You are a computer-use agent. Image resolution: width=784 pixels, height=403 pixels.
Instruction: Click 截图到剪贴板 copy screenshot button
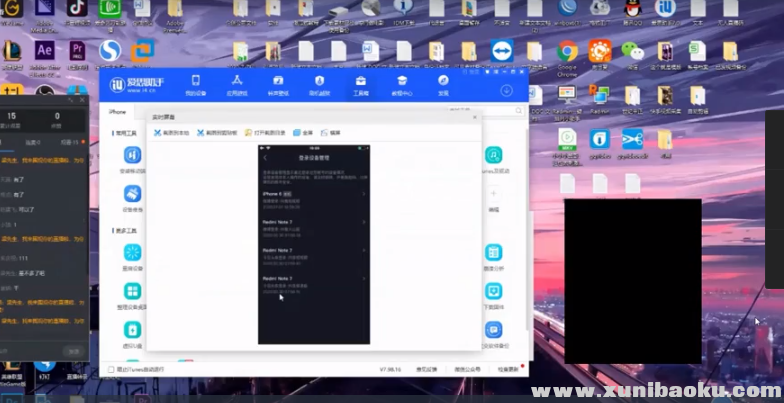coord(216,133)
